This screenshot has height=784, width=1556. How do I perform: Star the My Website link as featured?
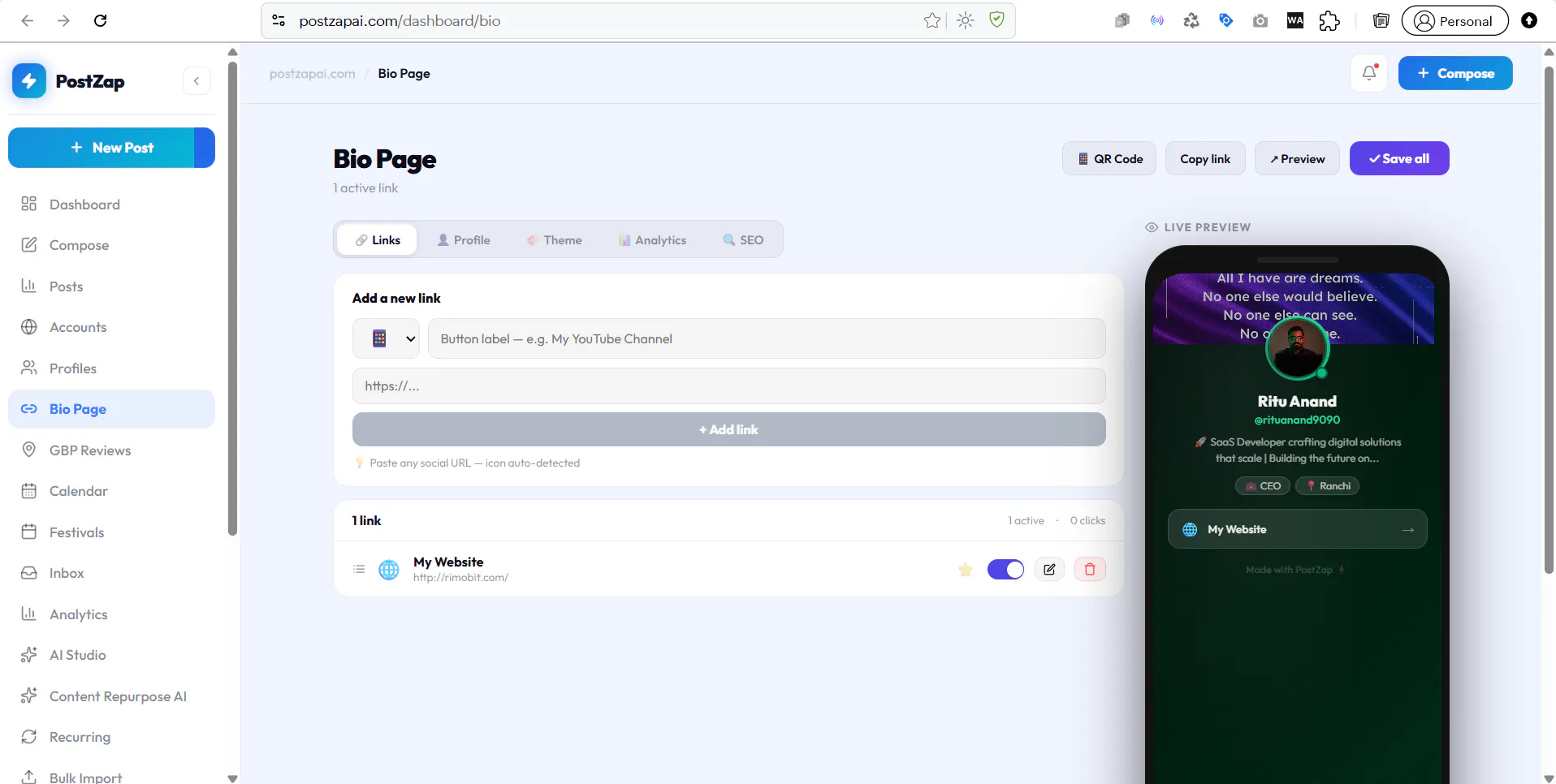pos(966,570)
